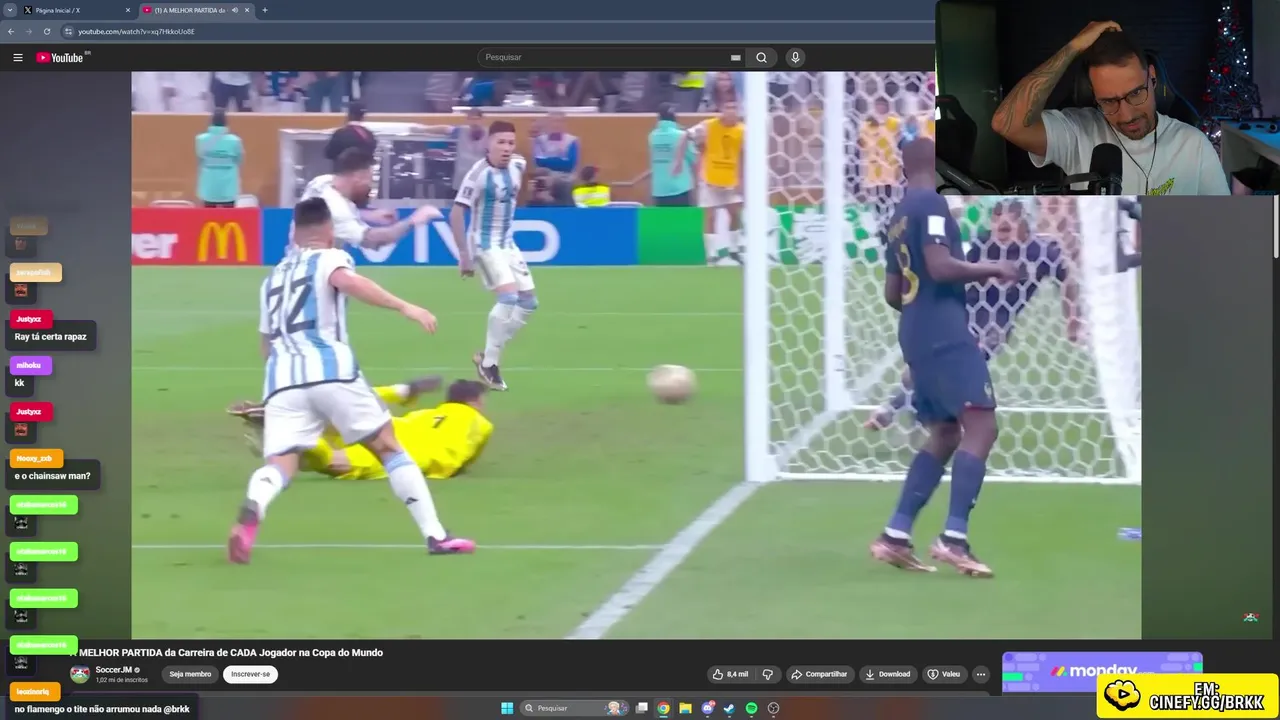Click the video player to pause playback
Image resolution: width=1280 pixels, height=720 pixels.
click(x=636, y=355)
